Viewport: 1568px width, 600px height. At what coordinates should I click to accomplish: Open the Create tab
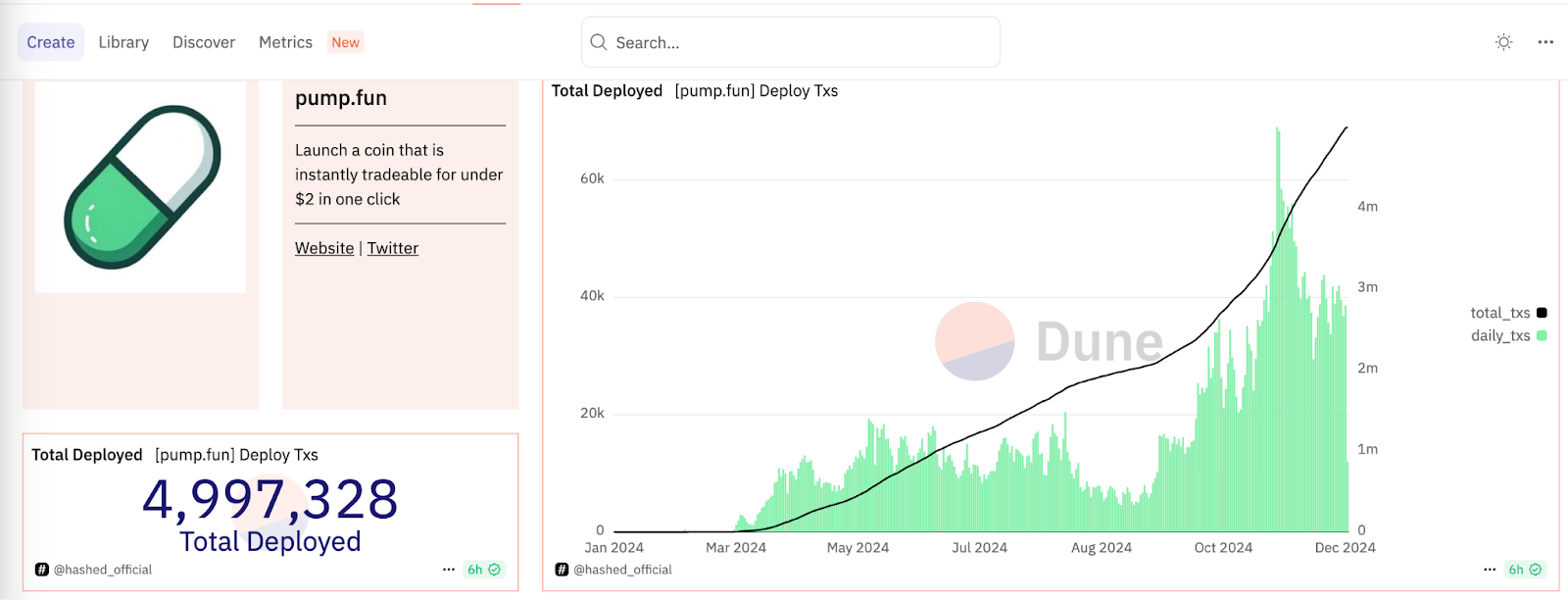tap(51, 42)
